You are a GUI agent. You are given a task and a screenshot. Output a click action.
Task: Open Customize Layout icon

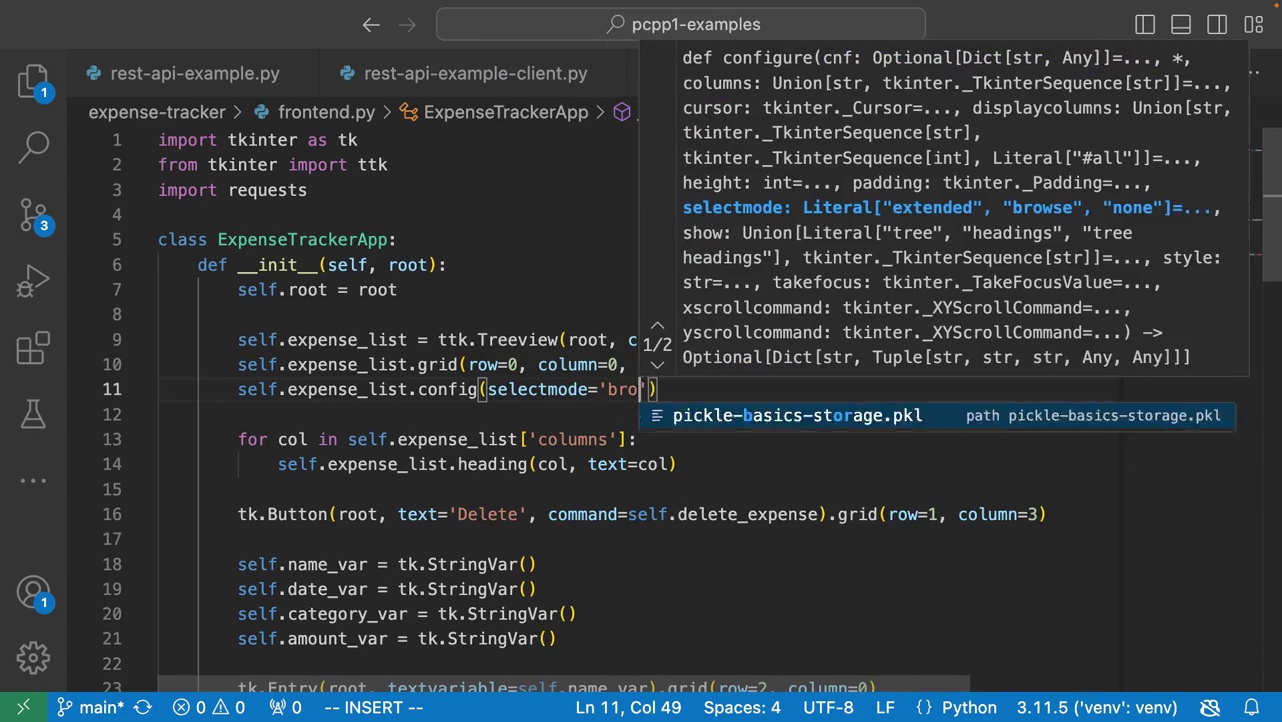1253,24
